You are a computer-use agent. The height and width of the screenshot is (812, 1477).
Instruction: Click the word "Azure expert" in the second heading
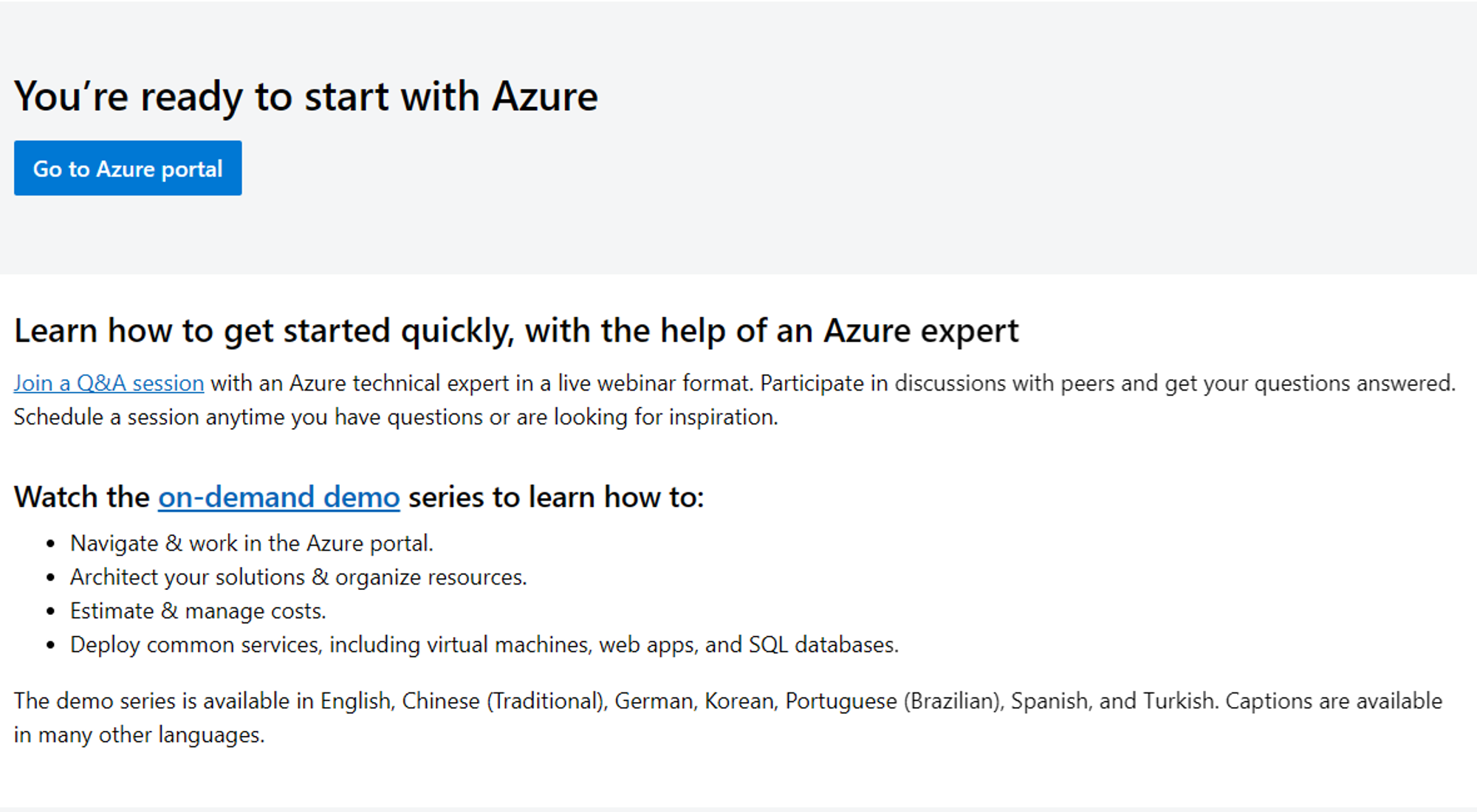click(x=922, y=331)
